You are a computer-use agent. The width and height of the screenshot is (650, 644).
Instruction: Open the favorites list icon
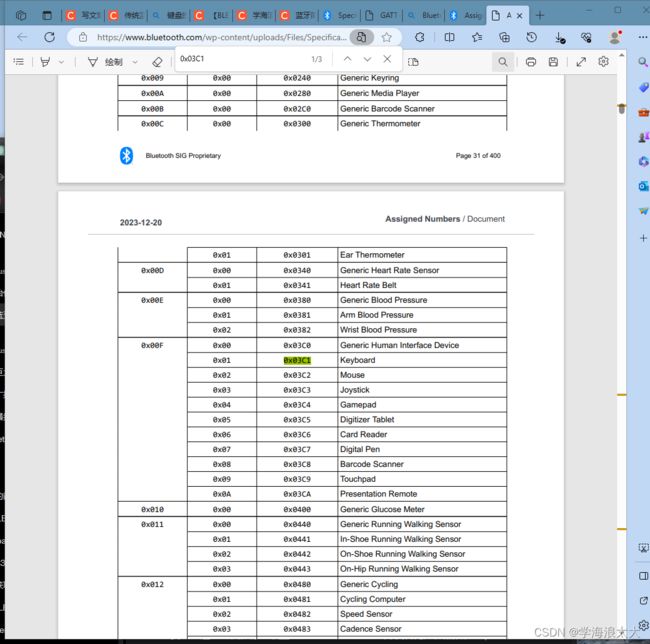coord(477,37)
